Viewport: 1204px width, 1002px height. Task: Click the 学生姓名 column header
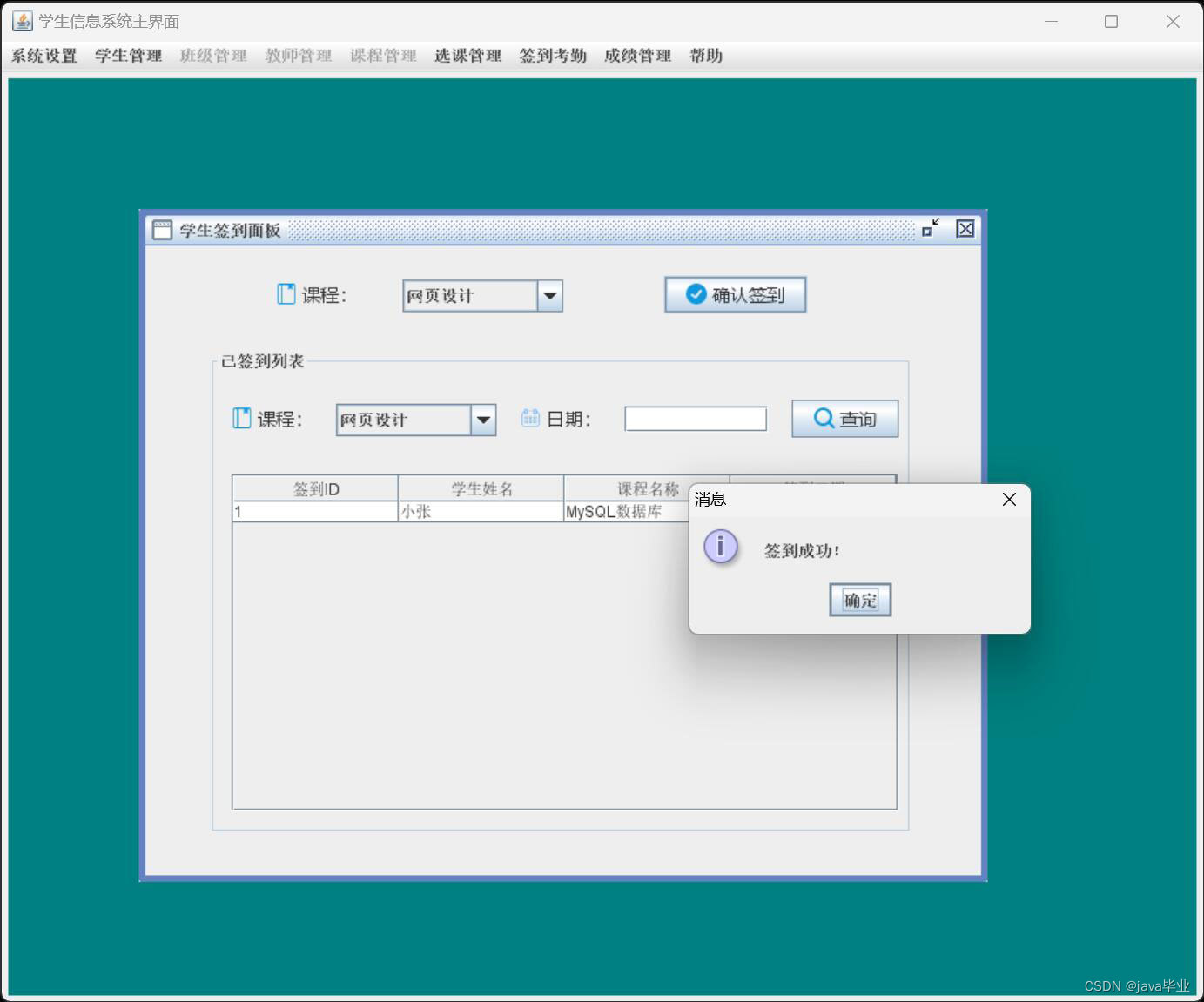click(481, 488)
